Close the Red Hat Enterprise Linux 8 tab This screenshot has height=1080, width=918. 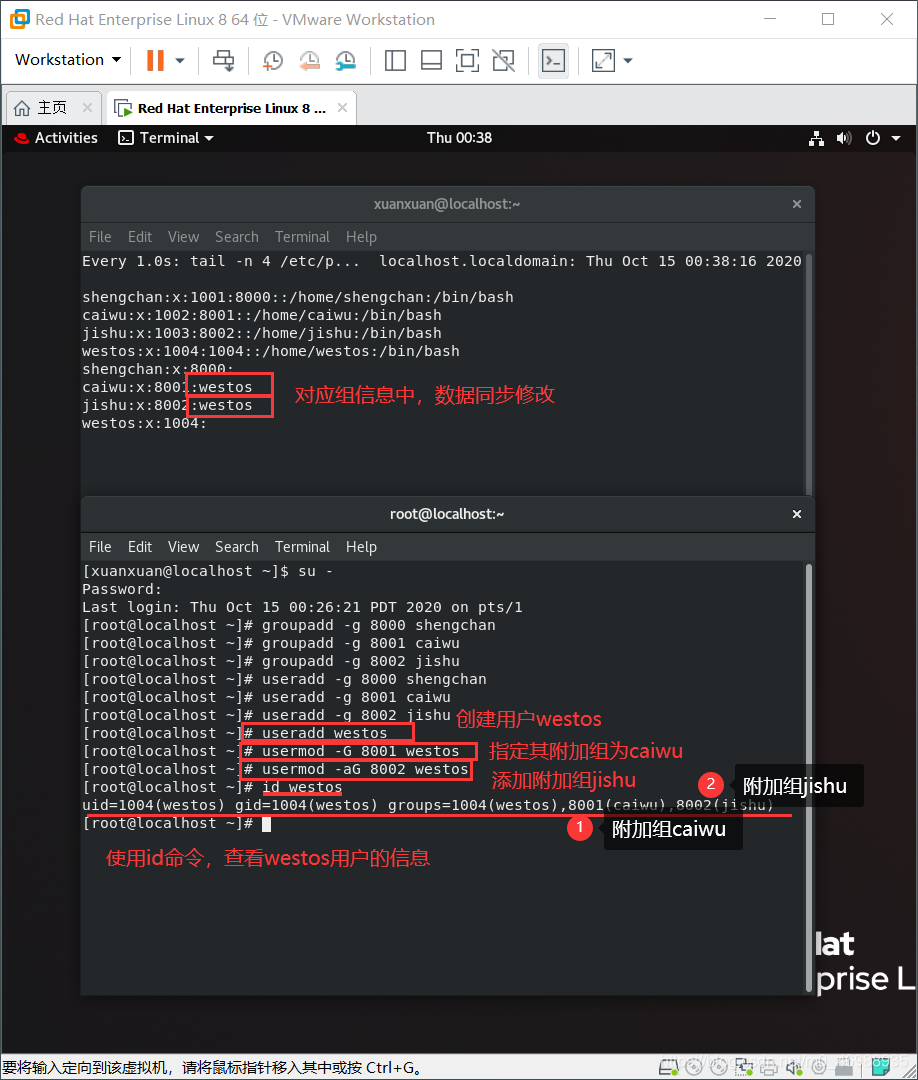tap(342, 107)
